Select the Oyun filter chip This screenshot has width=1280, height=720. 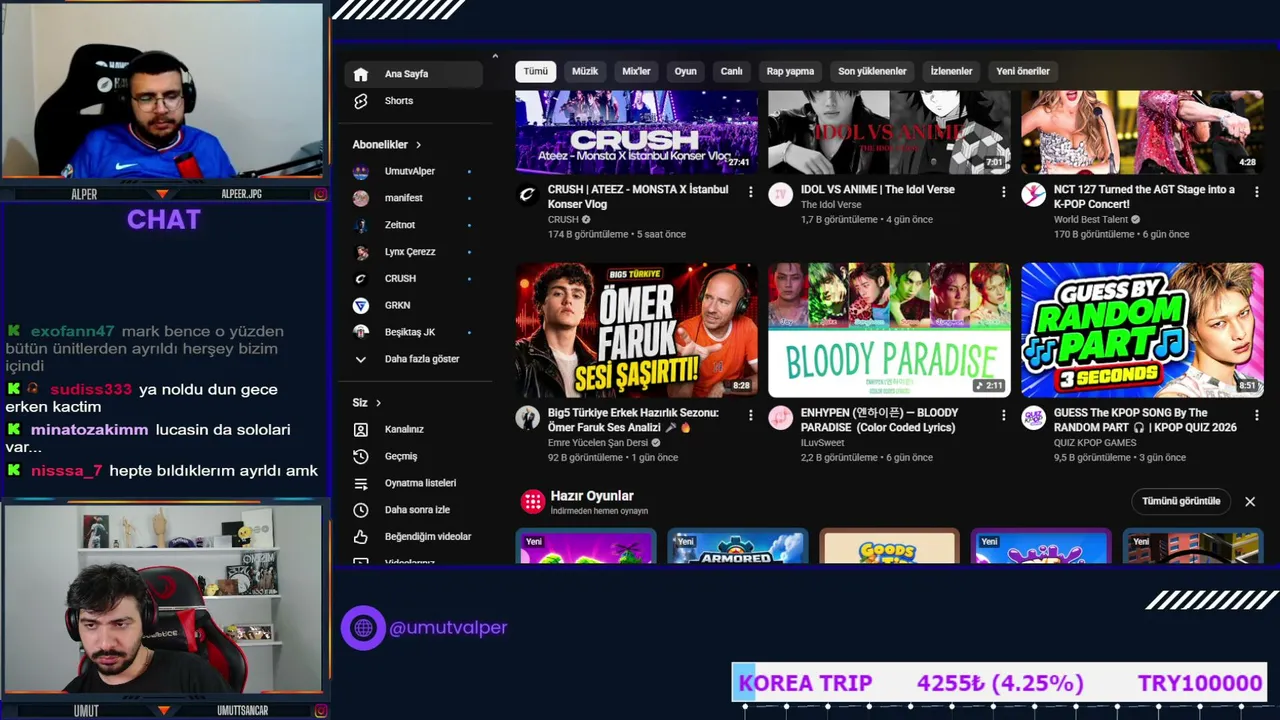(685, 71)
